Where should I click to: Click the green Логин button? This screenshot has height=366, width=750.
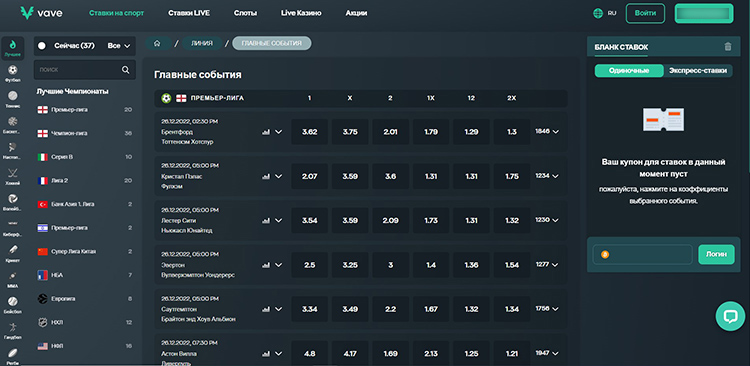[x=716, y=255]
